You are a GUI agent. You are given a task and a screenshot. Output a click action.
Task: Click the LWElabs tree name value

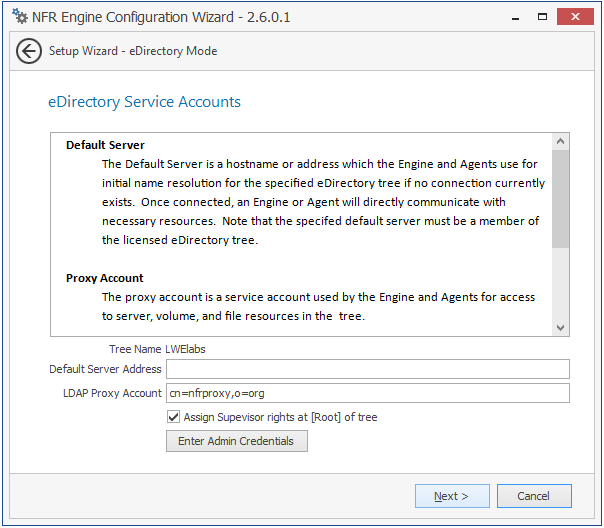tap(185, 349)
